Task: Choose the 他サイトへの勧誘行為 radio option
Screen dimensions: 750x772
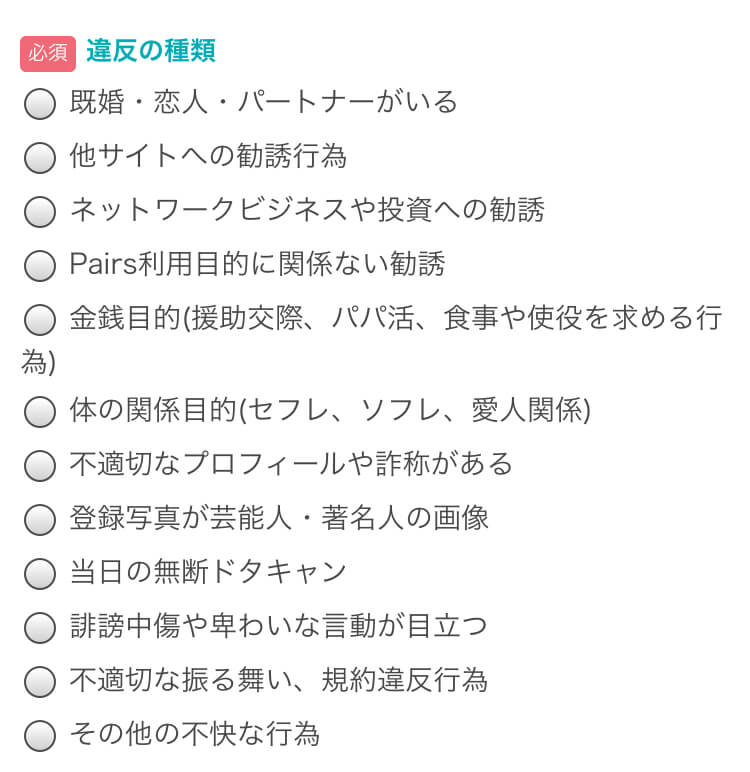Action: pyautogui.click(x=39, y=157)
